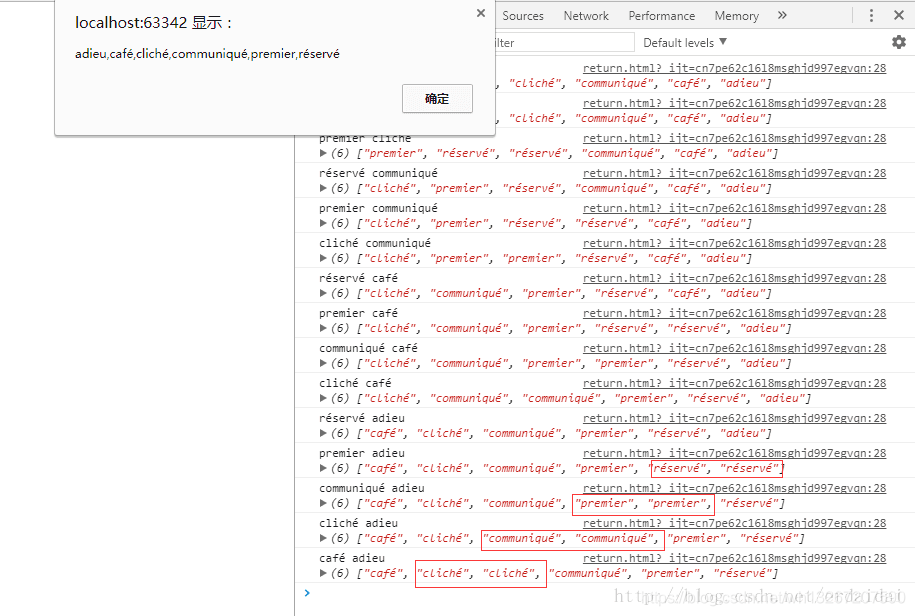Open the DevTools settings gear icon
The image size is (915, 616).
click(897, 42)
